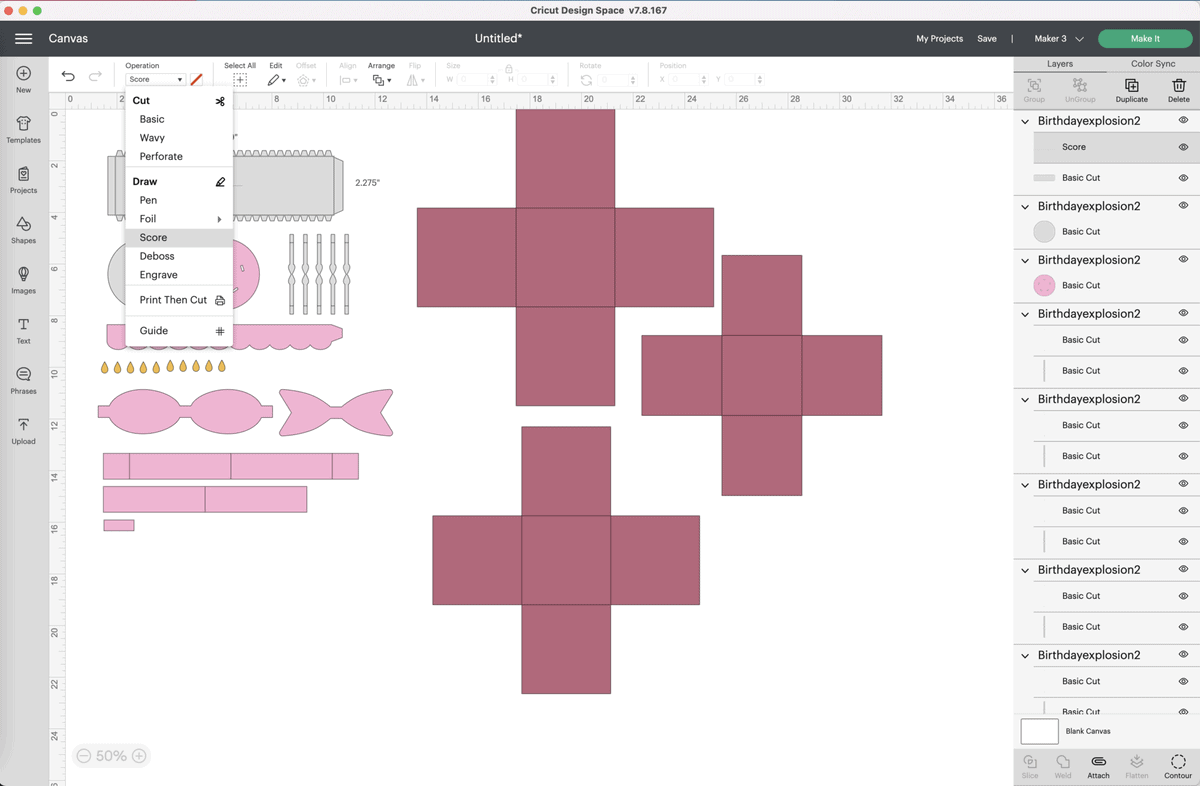
Task: Choose Perforate from the Operation menu
Action: pyautogui.click(x=161, y=156)
